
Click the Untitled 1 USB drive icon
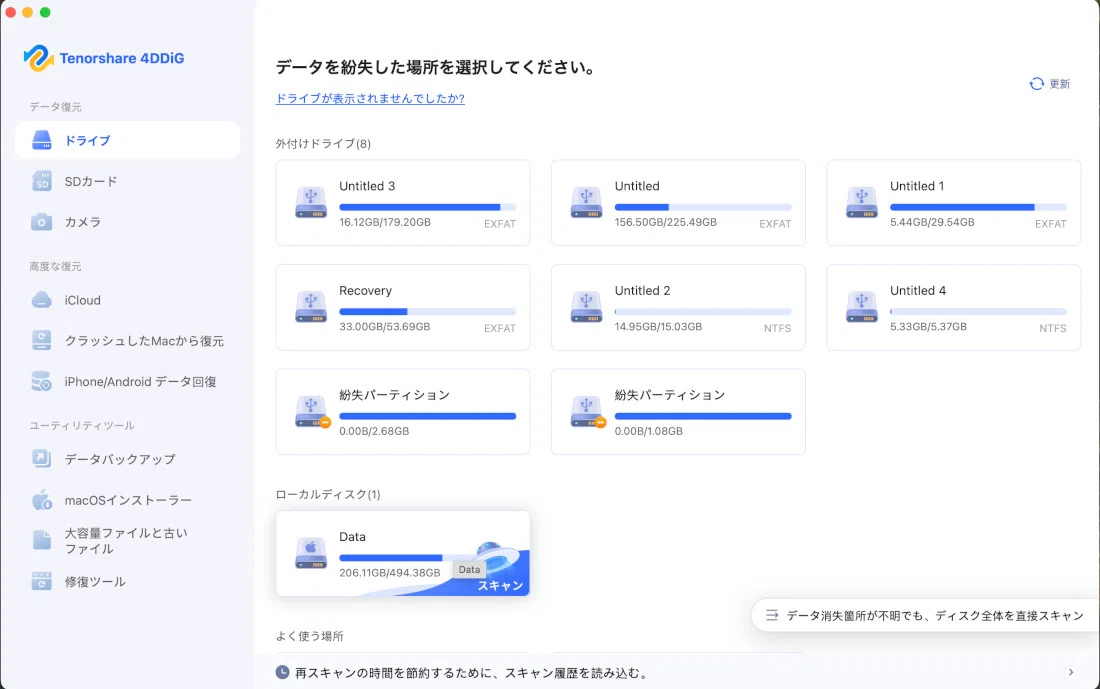pyautogui.click(x=861, y=203)
